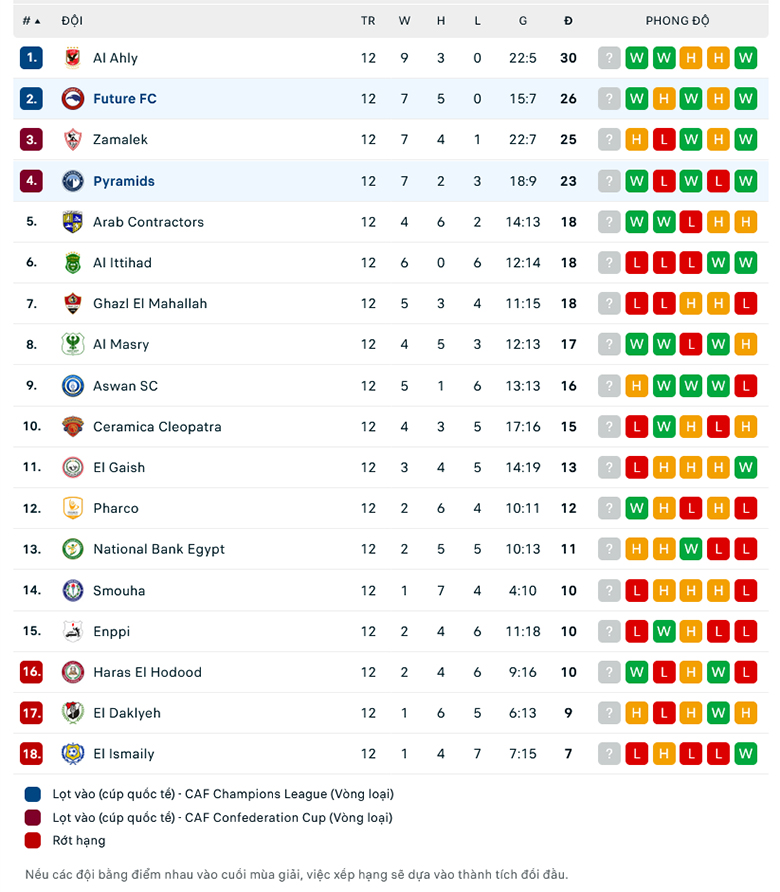Viewport: 780px width, 892px height.
Task: Click Al Ahly's upcoming match '?' badge
Action: pyautogui.click(x=609, y=58)
